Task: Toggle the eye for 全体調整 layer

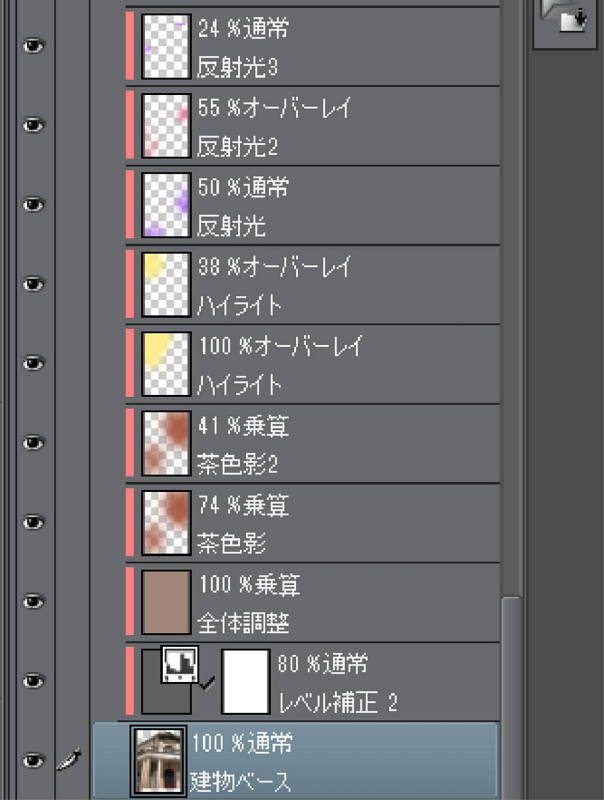Action: point(34,601)
